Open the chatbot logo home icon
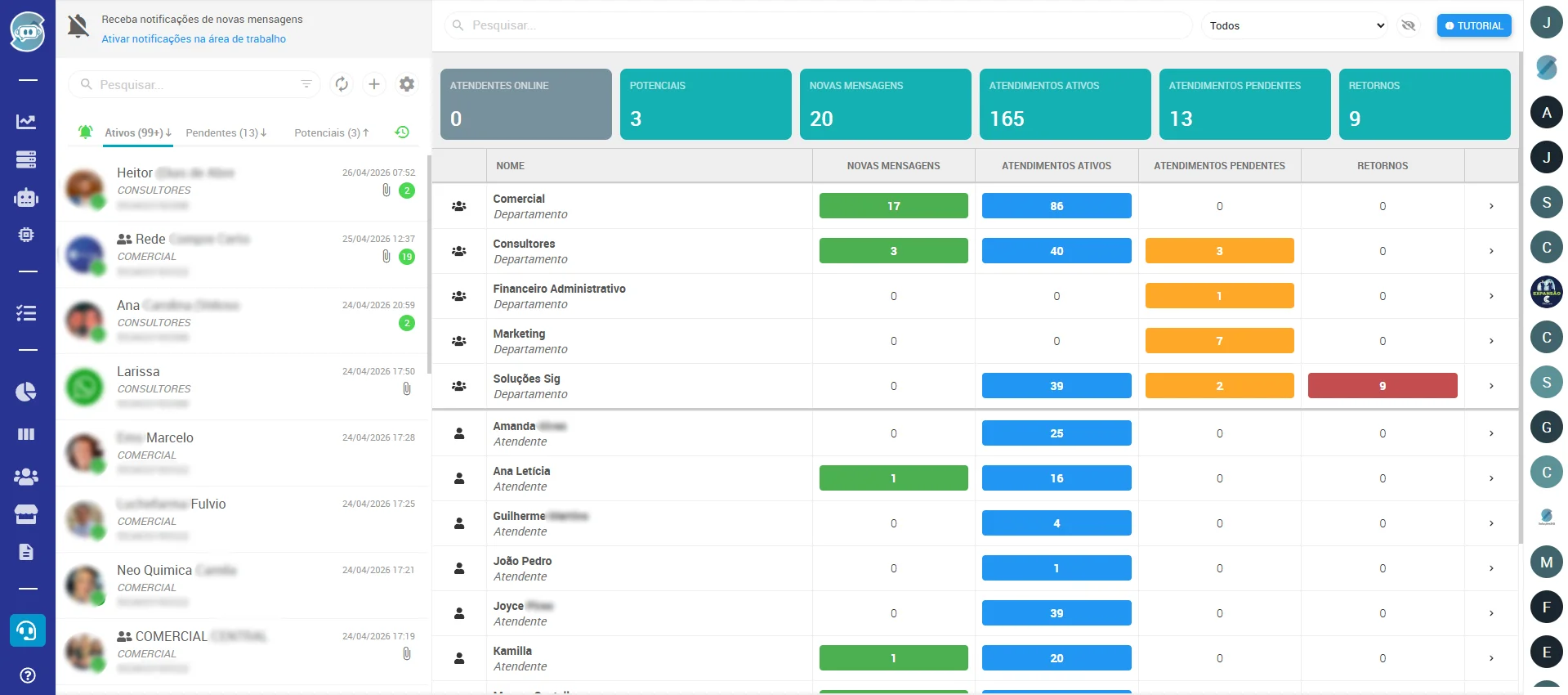Image resolution: width=1568 pixels, height=695 pixels. point(27,32)
